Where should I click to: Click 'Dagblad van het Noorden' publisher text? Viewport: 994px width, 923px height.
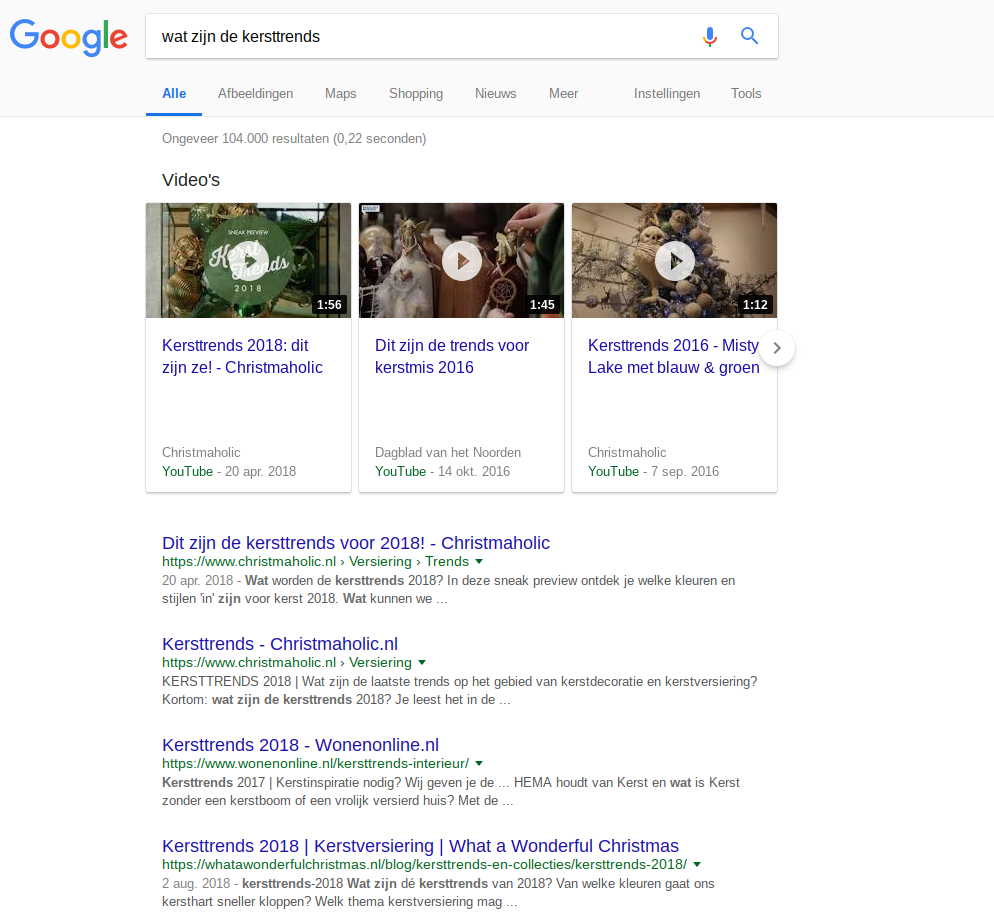click(x=448, y=453)
